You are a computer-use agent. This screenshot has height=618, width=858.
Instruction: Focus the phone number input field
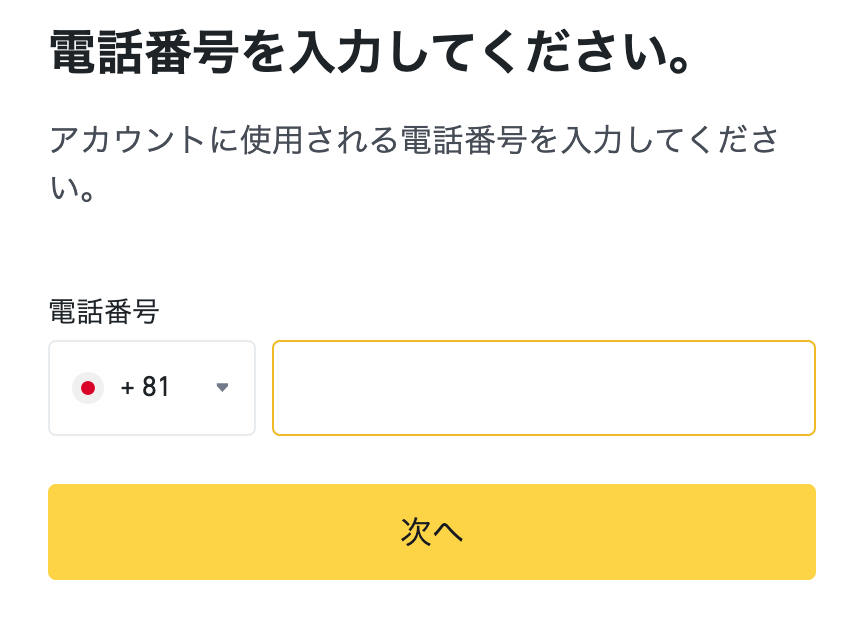point(544,388)
